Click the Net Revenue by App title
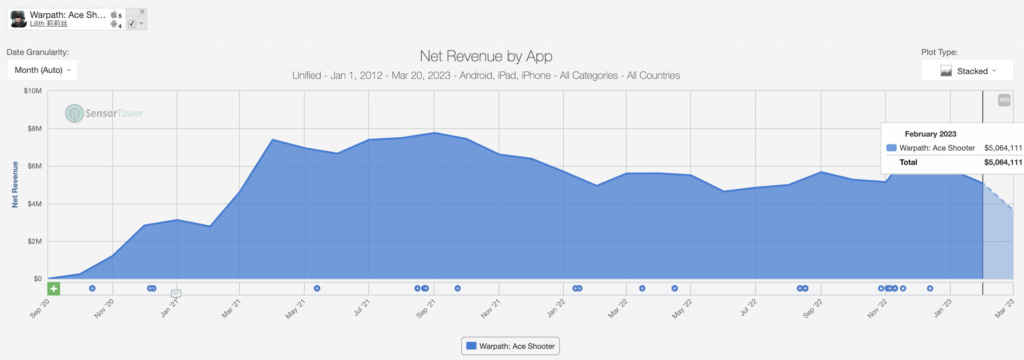Image resolution: width=1024 pixels, height=360 pixels. point(486,57)
